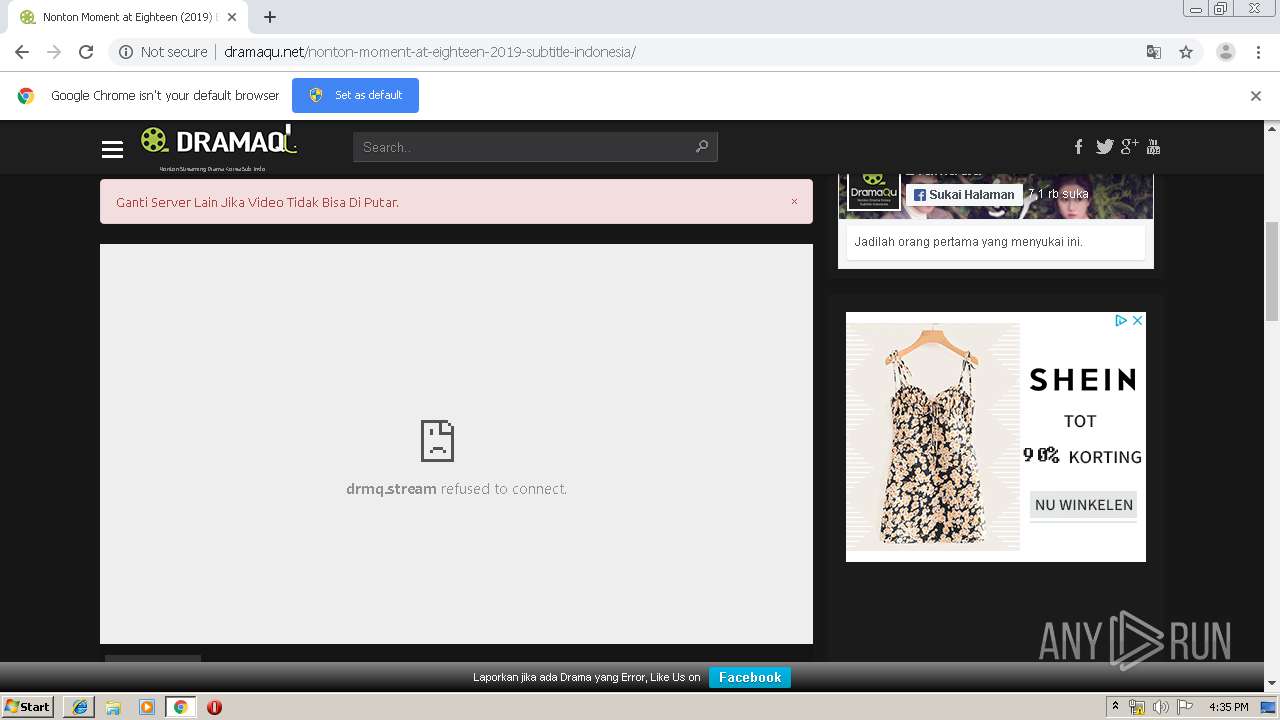Open the Windows Start menu
1280x720 pixels.
click(x=28, y=706)
